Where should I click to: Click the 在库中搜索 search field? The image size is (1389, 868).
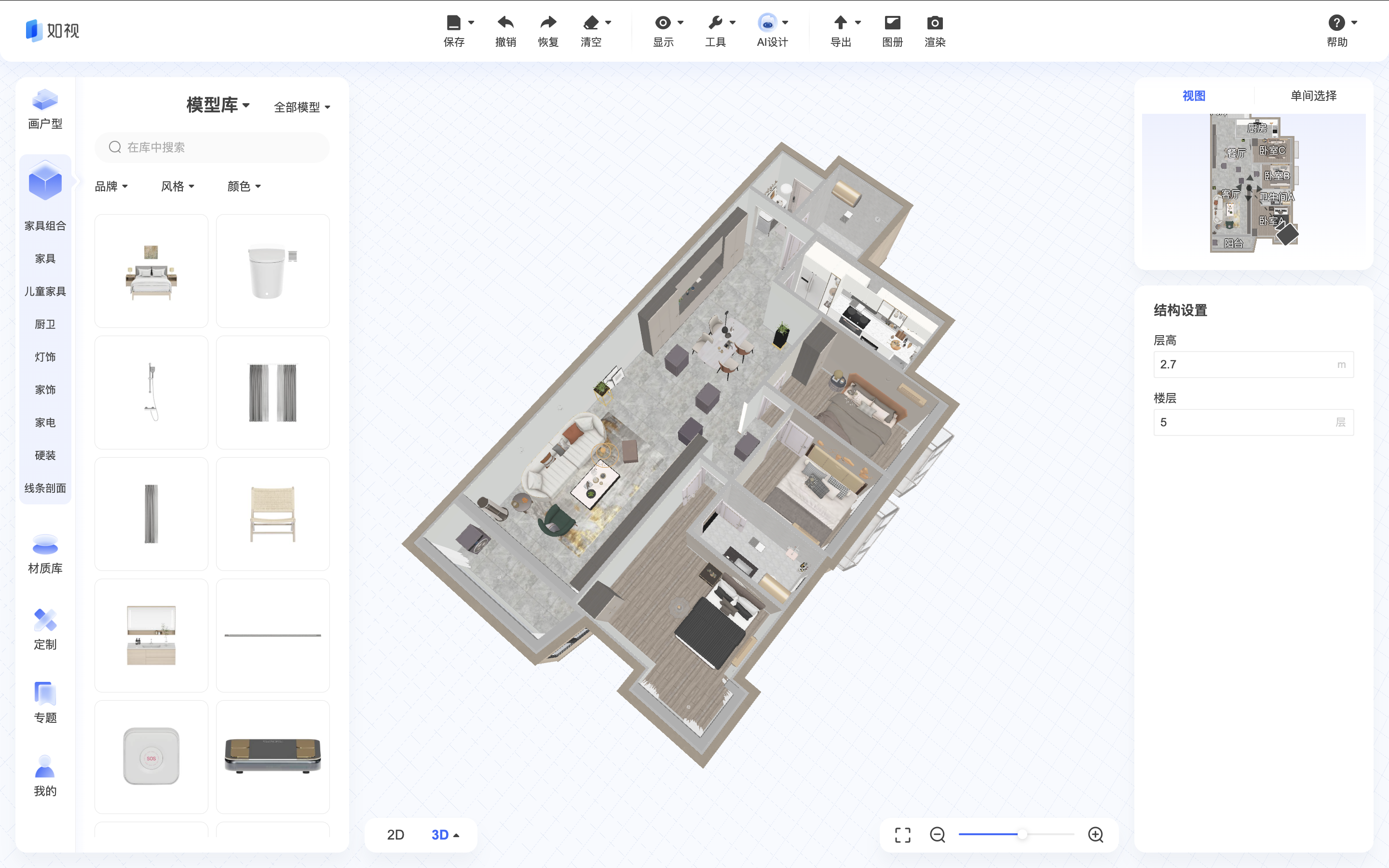coord(212,148)
